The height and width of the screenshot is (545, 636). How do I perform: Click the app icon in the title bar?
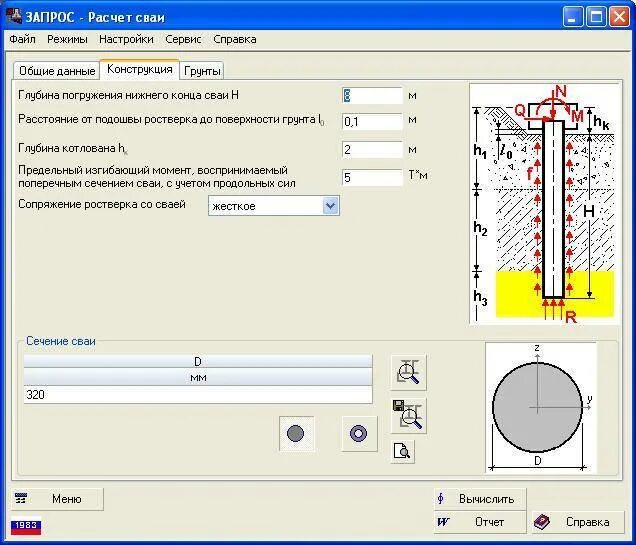coord(14,16)
